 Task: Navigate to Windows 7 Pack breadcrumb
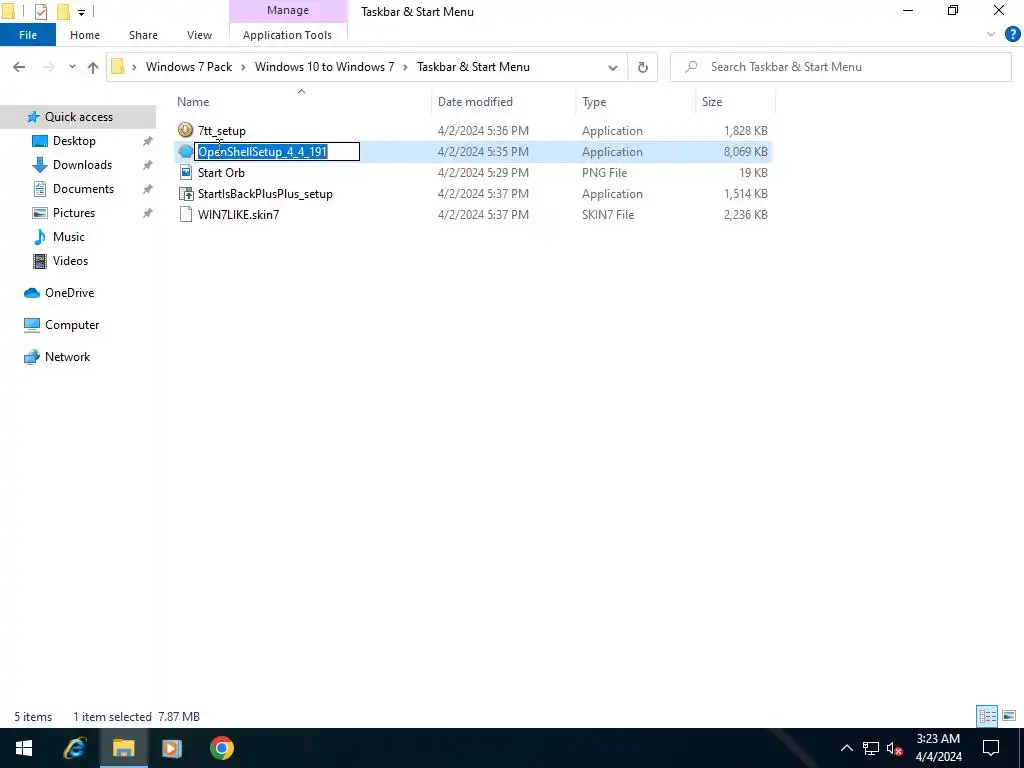click(x=189, y=67)
